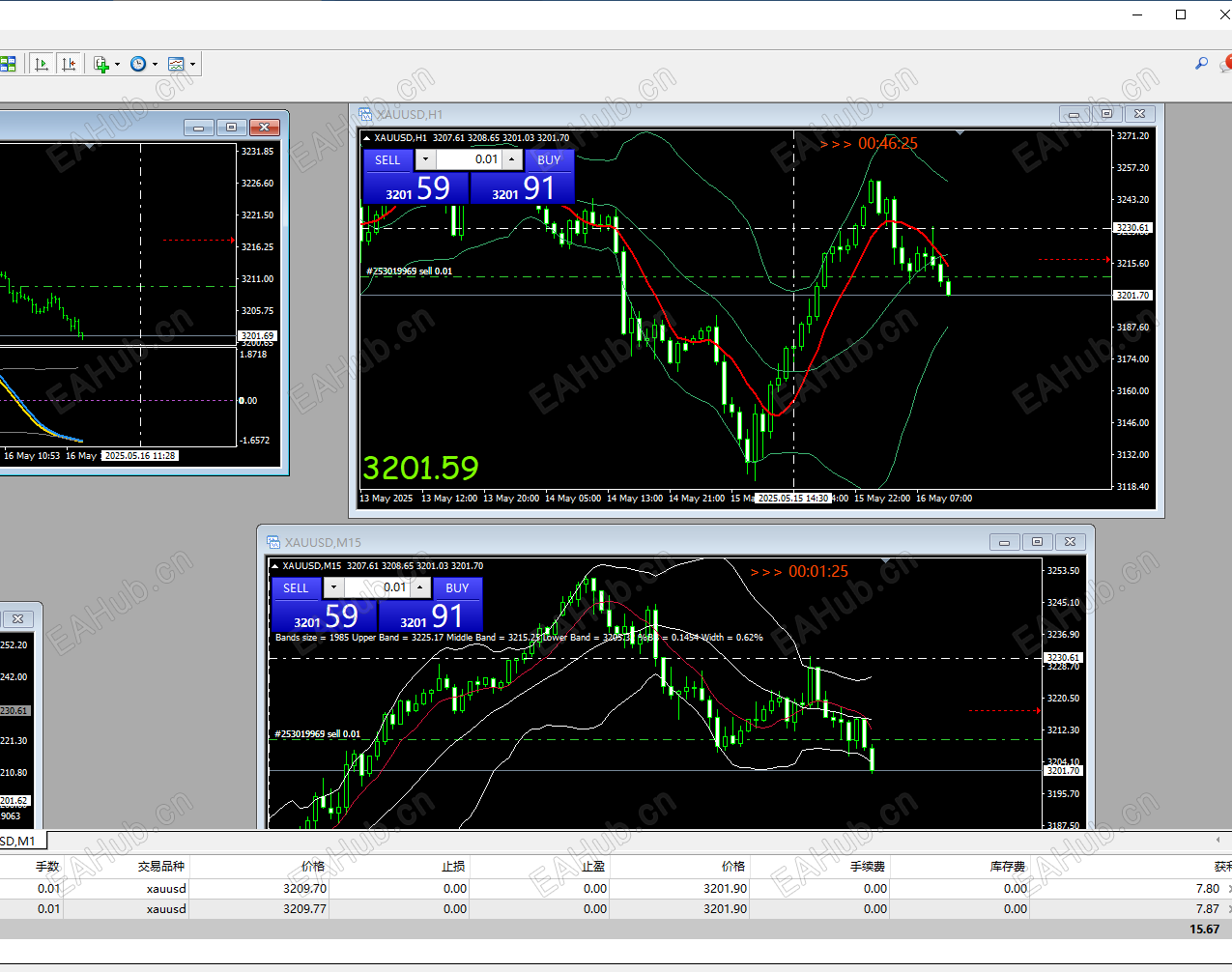
Task: Click the chart shift marker in XAUUSD,H1
Action: coord(960,133)
